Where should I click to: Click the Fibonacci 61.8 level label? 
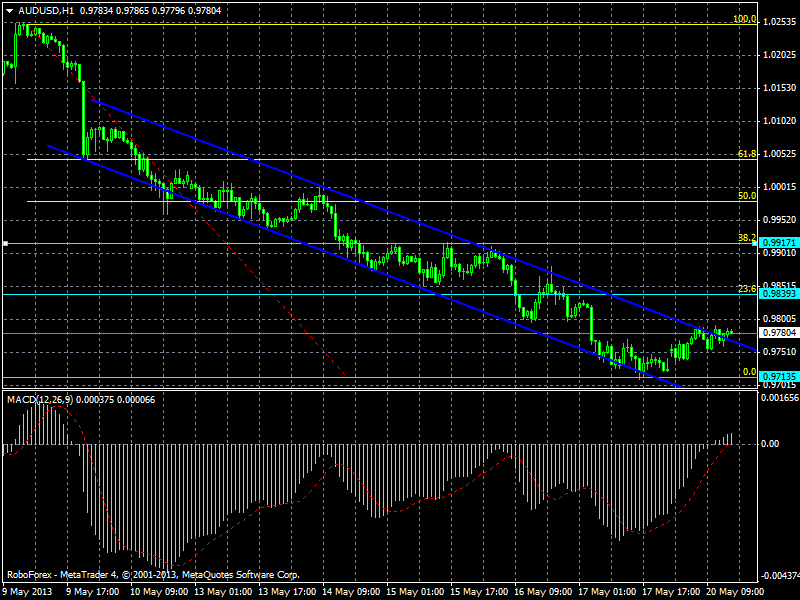[747, 154]
